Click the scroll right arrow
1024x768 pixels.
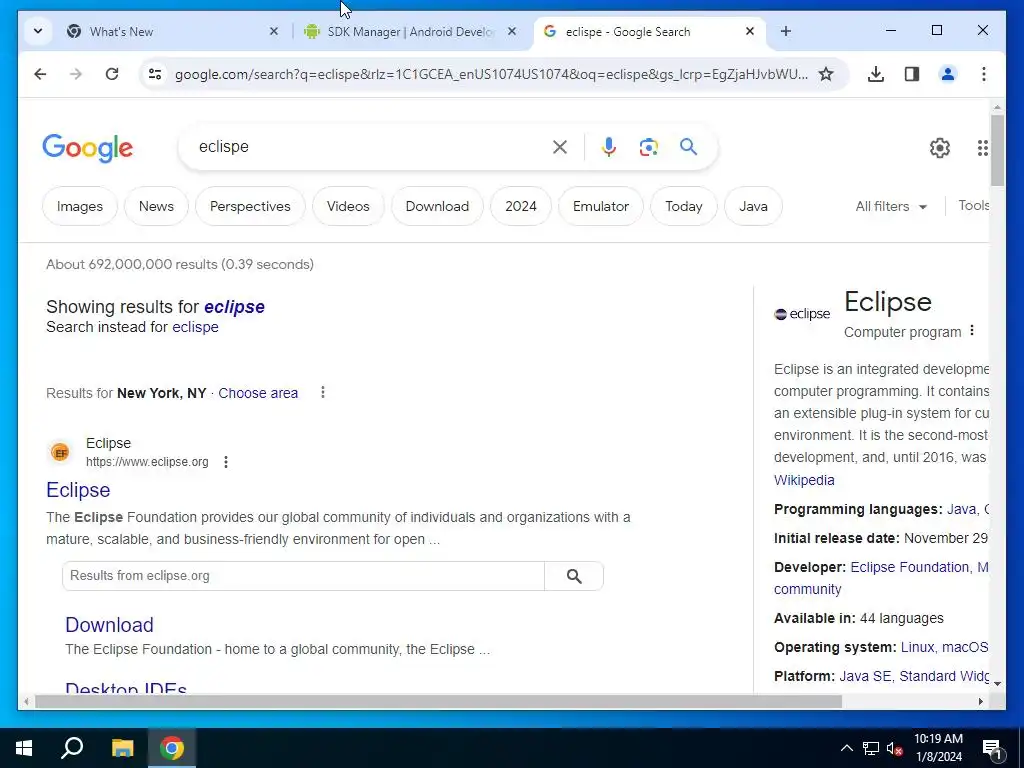tap(980, 701)
